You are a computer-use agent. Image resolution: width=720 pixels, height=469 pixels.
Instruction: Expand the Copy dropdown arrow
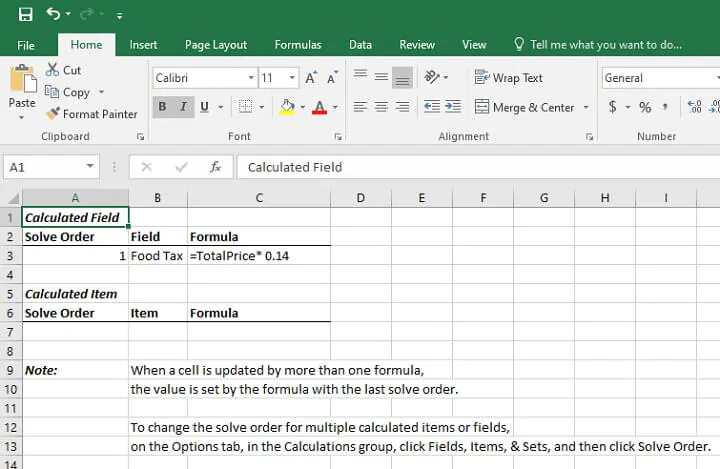(101, 92)
